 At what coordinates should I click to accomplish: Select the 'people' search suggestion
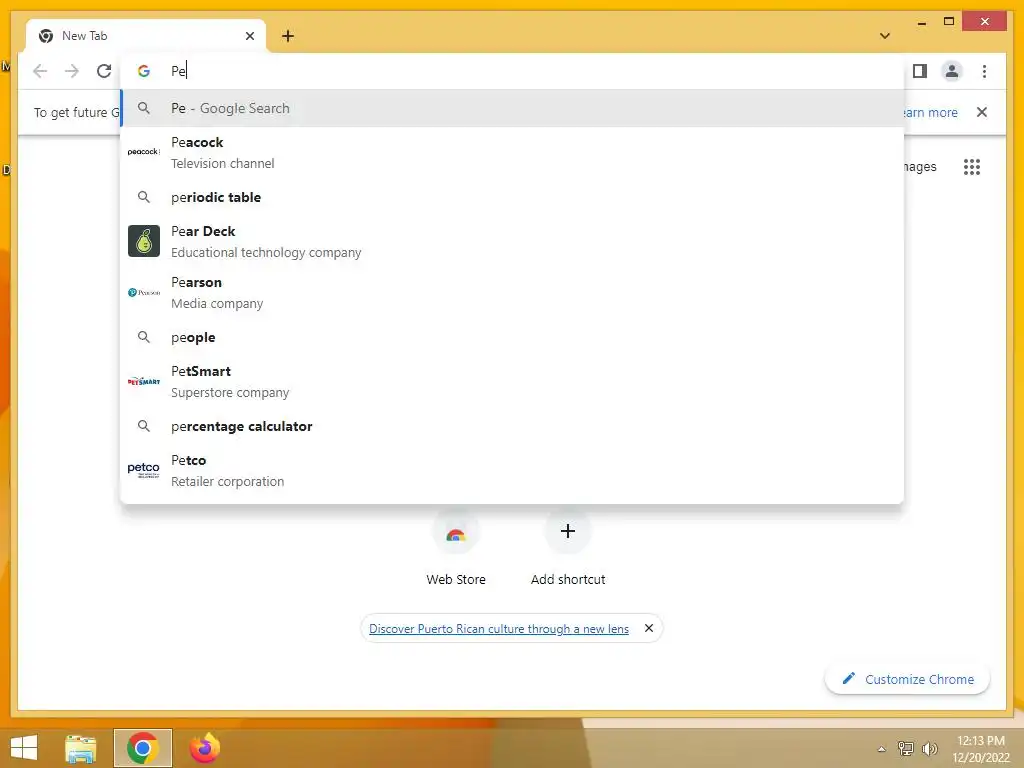click(x=512, y=338)
